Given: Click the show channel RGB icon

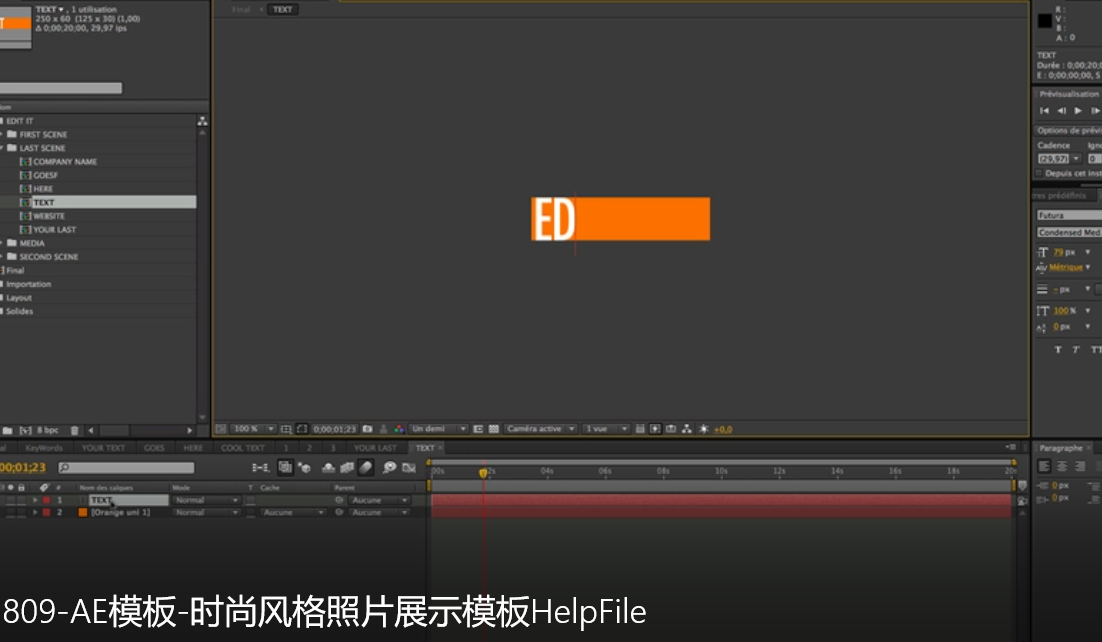Looking at the screenshot, I should 398,429.
